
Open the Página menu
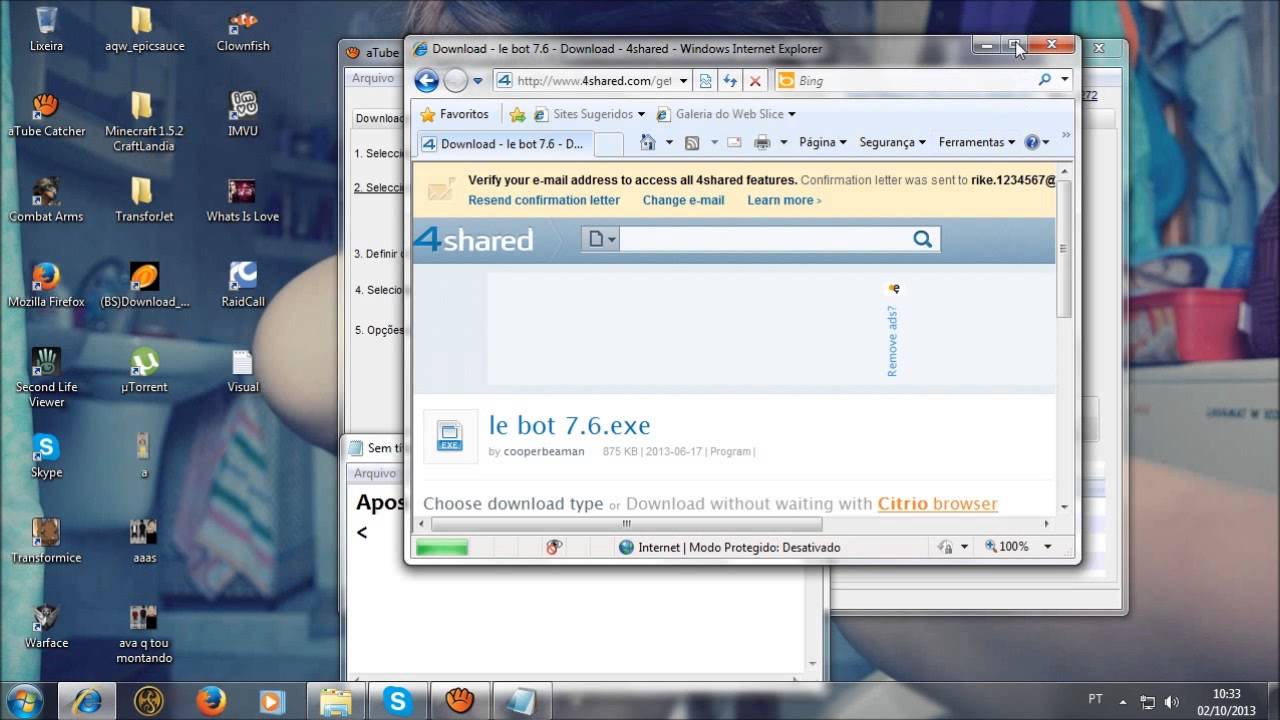point(823,143)
